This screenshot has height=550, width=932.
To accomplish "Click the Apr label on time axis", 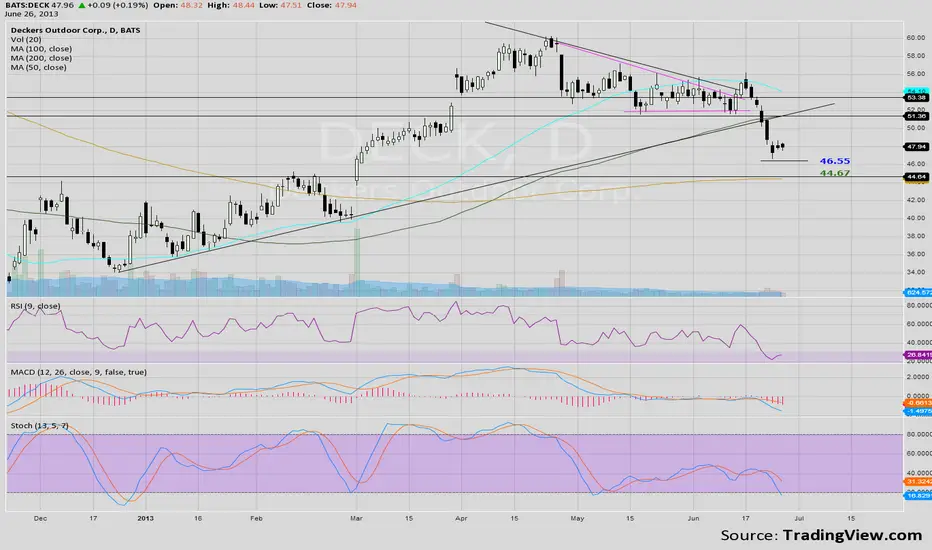I will [461, 518].
